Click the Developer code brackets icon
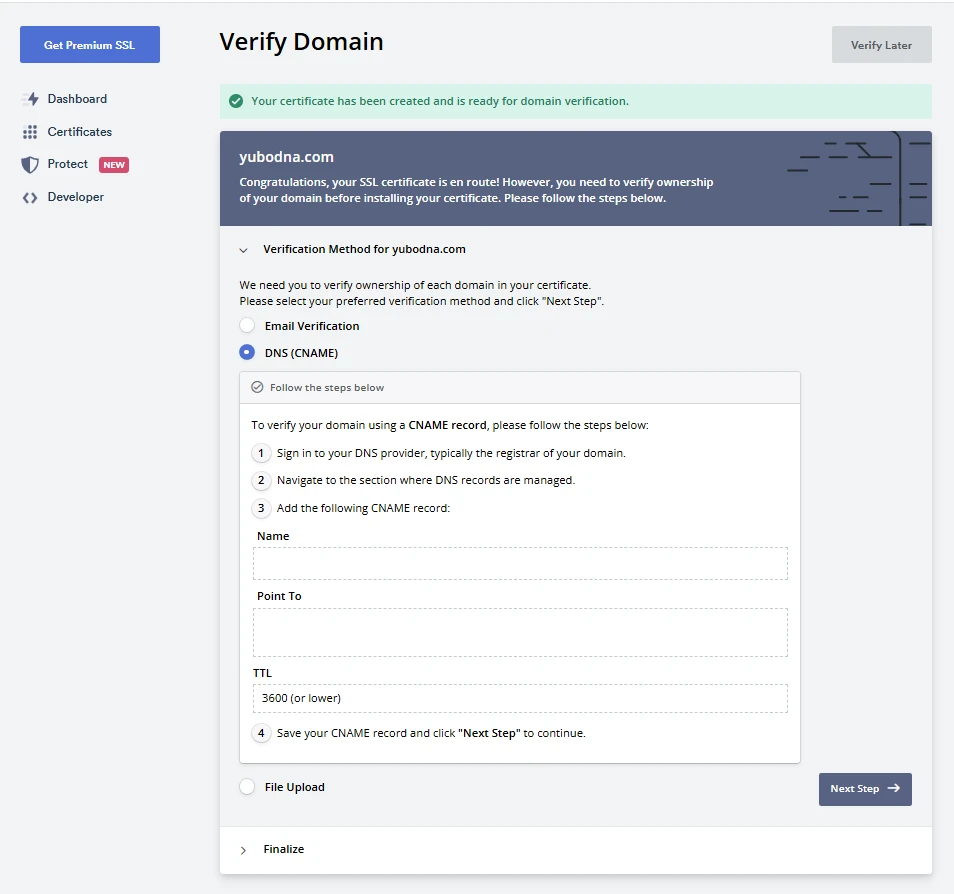This screenshot has width=954, height=894. (30, 197)
